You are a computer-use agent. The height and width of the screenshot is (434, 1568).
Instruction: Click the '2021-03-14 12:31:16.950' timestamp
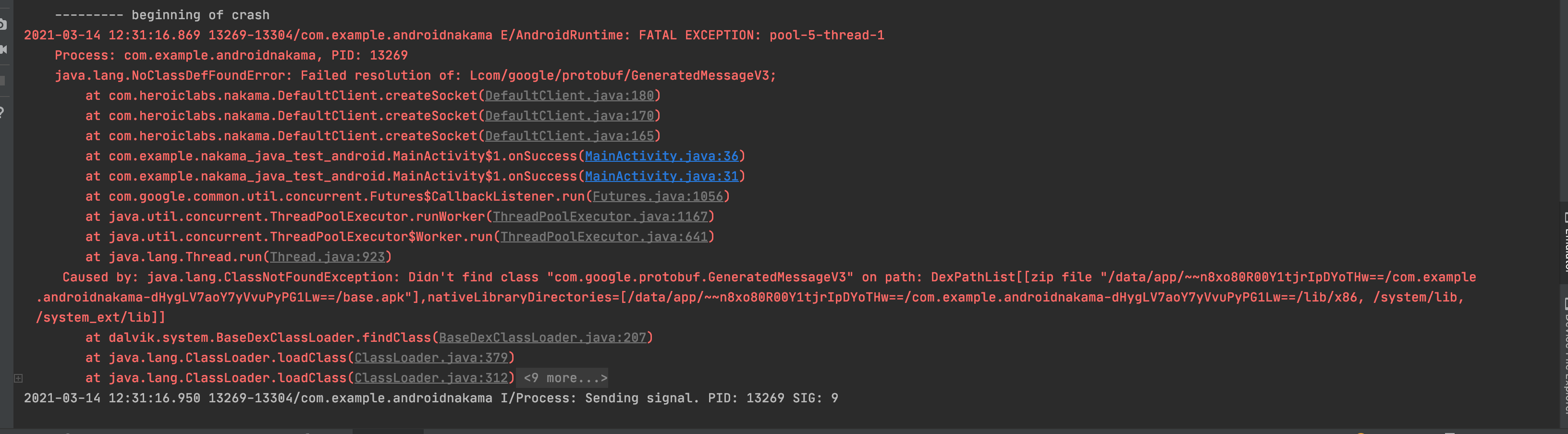pyautogui.click(x=112, y=398)
